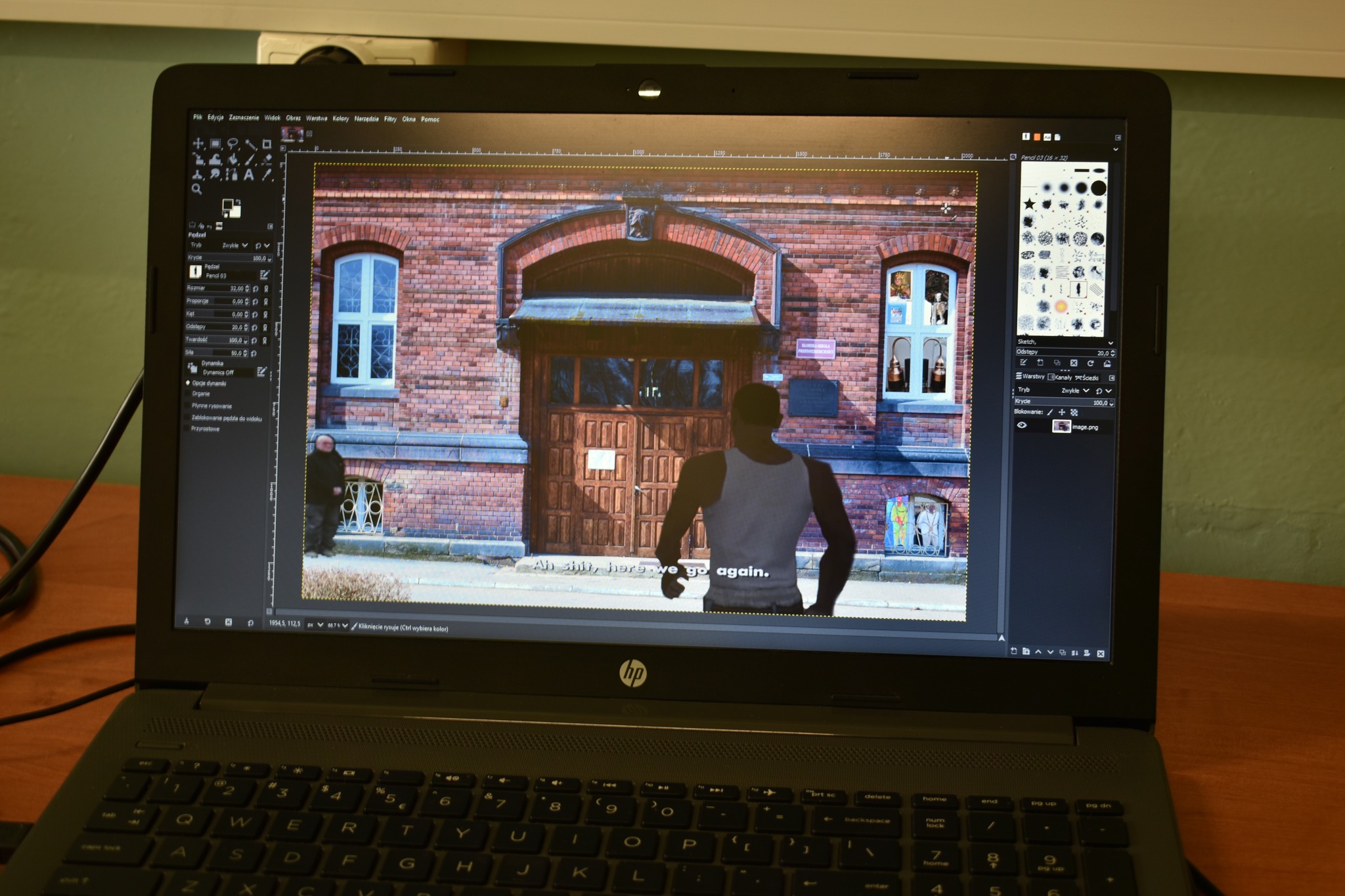The image size is (1345, 896).
Task: Open brushes dock tab configuration menu
Action: [x=1118, y=137]
